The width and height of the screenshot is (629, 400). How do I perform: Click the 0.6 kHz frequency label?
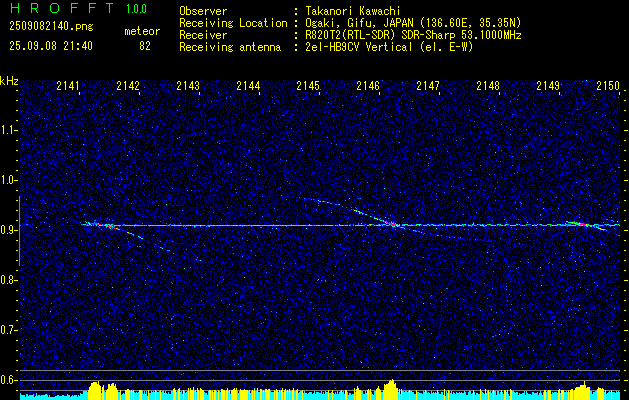[9, 380]
